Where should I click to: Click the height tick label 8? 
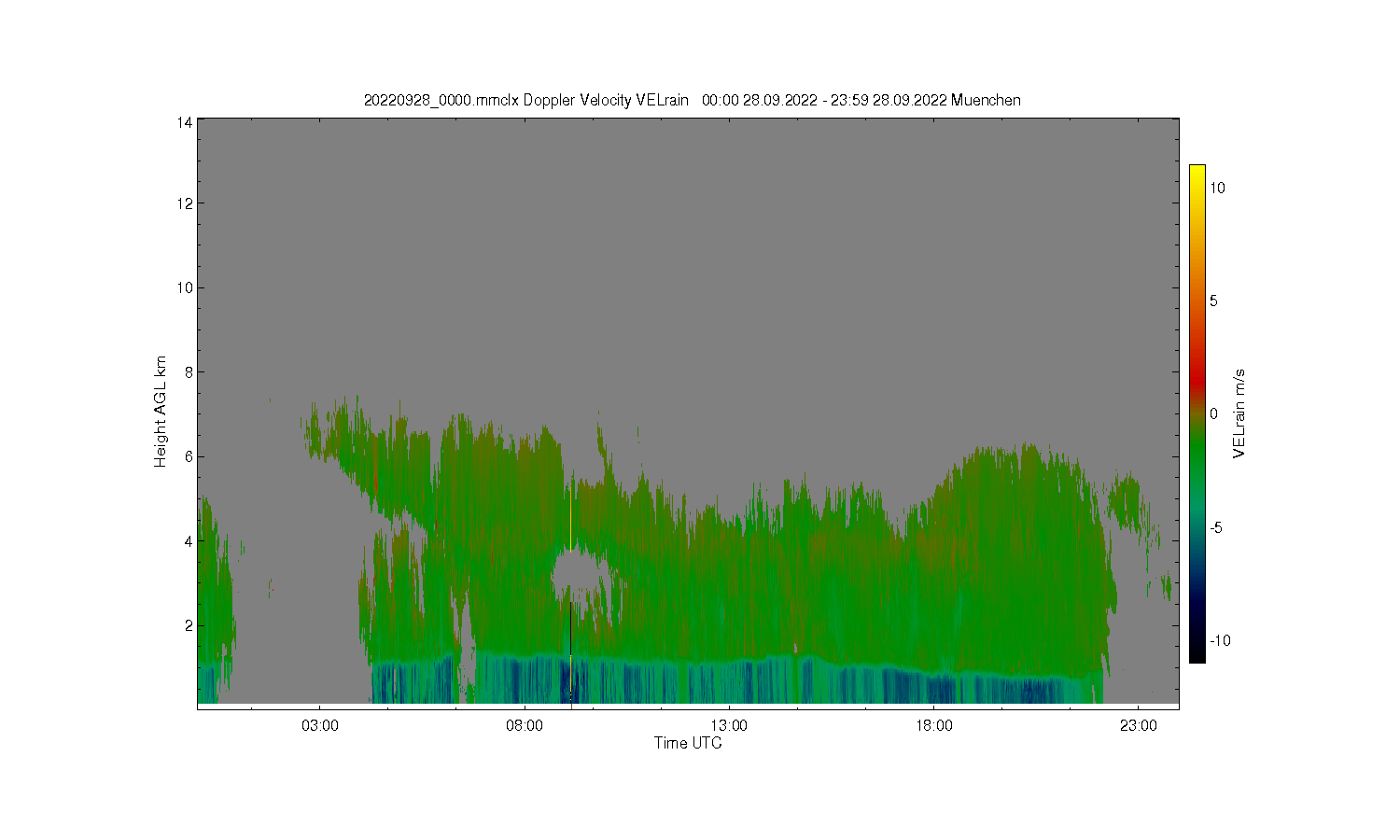[x=189, y=372]
